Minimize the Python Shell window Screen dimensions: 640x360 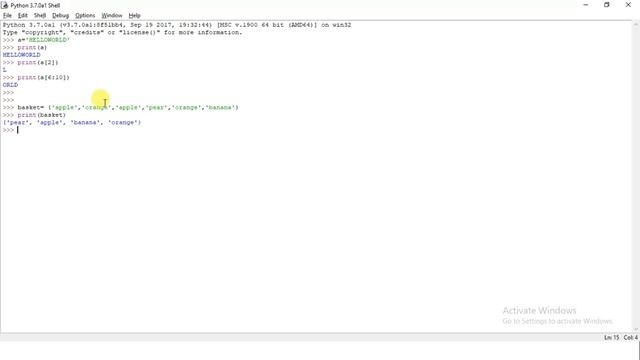[x=586, y=5]
